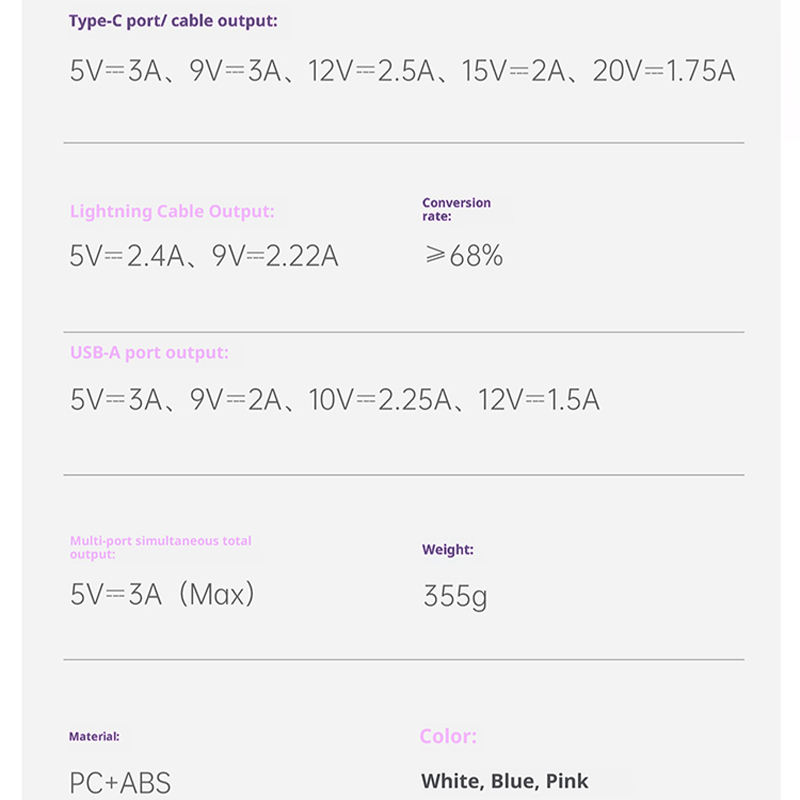Click the 9V=2.22A Lightning value
This screenshot has width=800, height=800.
click(275, 256)
